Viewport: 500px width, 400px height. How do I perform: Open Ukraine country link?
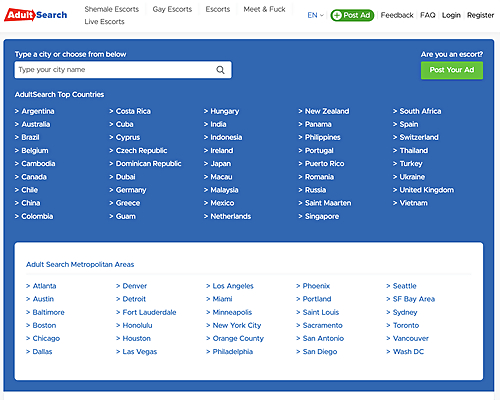pos(412,177)
